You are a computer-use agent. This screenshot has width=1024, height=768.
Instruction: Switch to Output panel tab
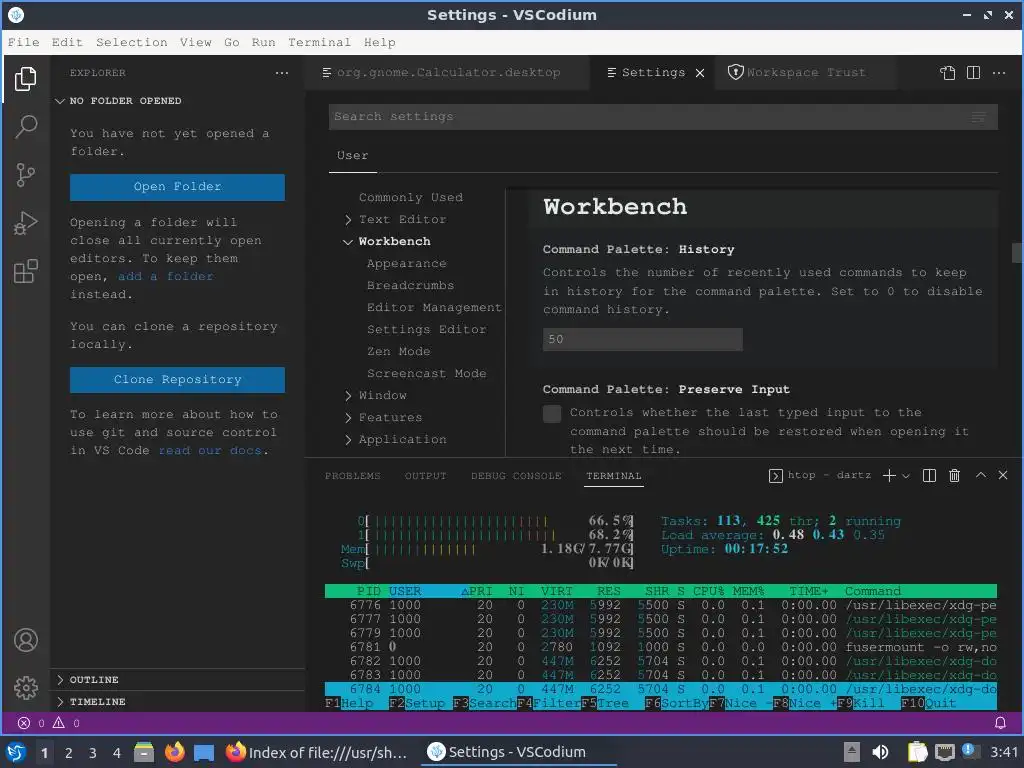tap(425, 476)
